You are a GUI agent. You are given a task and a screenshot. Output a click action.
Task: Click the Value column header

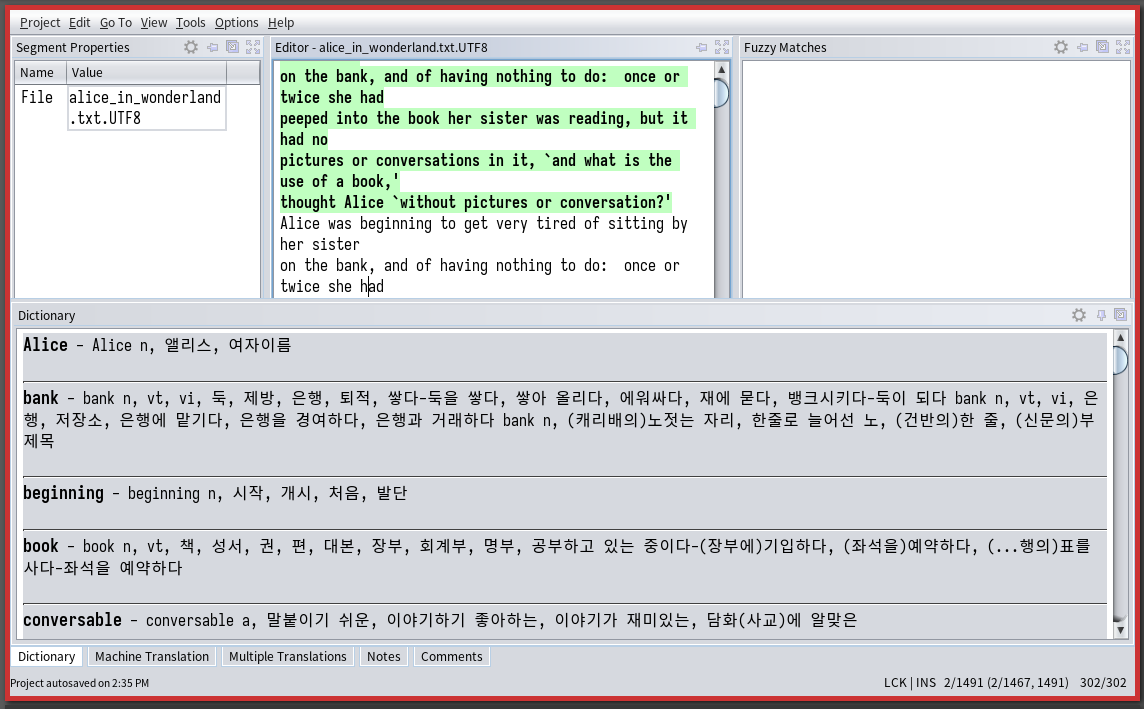146,73
